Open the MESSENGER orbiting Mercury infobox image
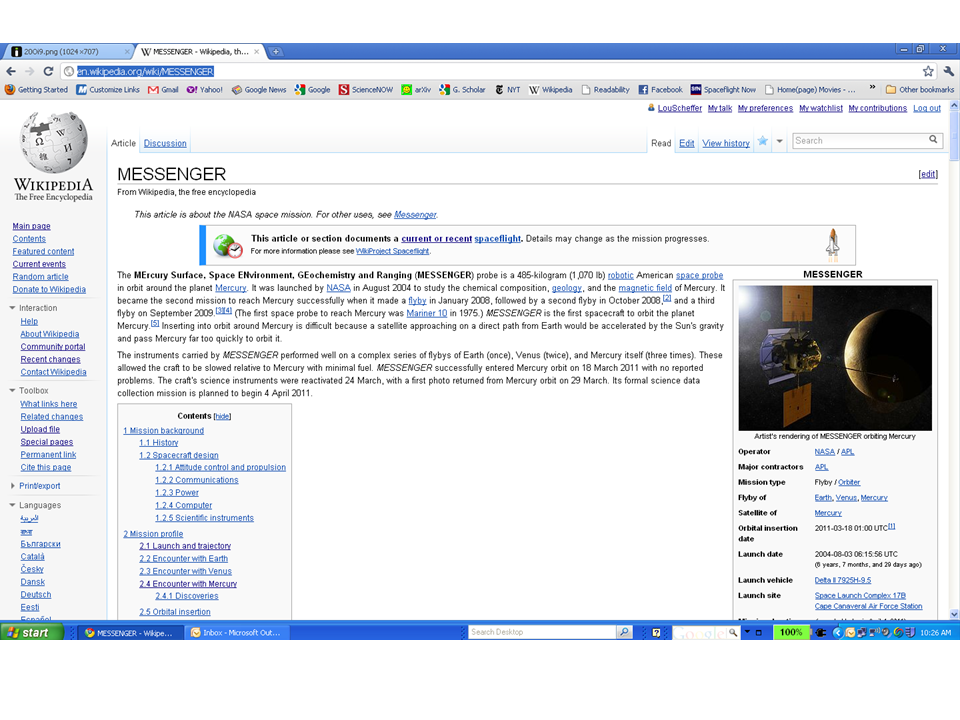 click(835, 358)
